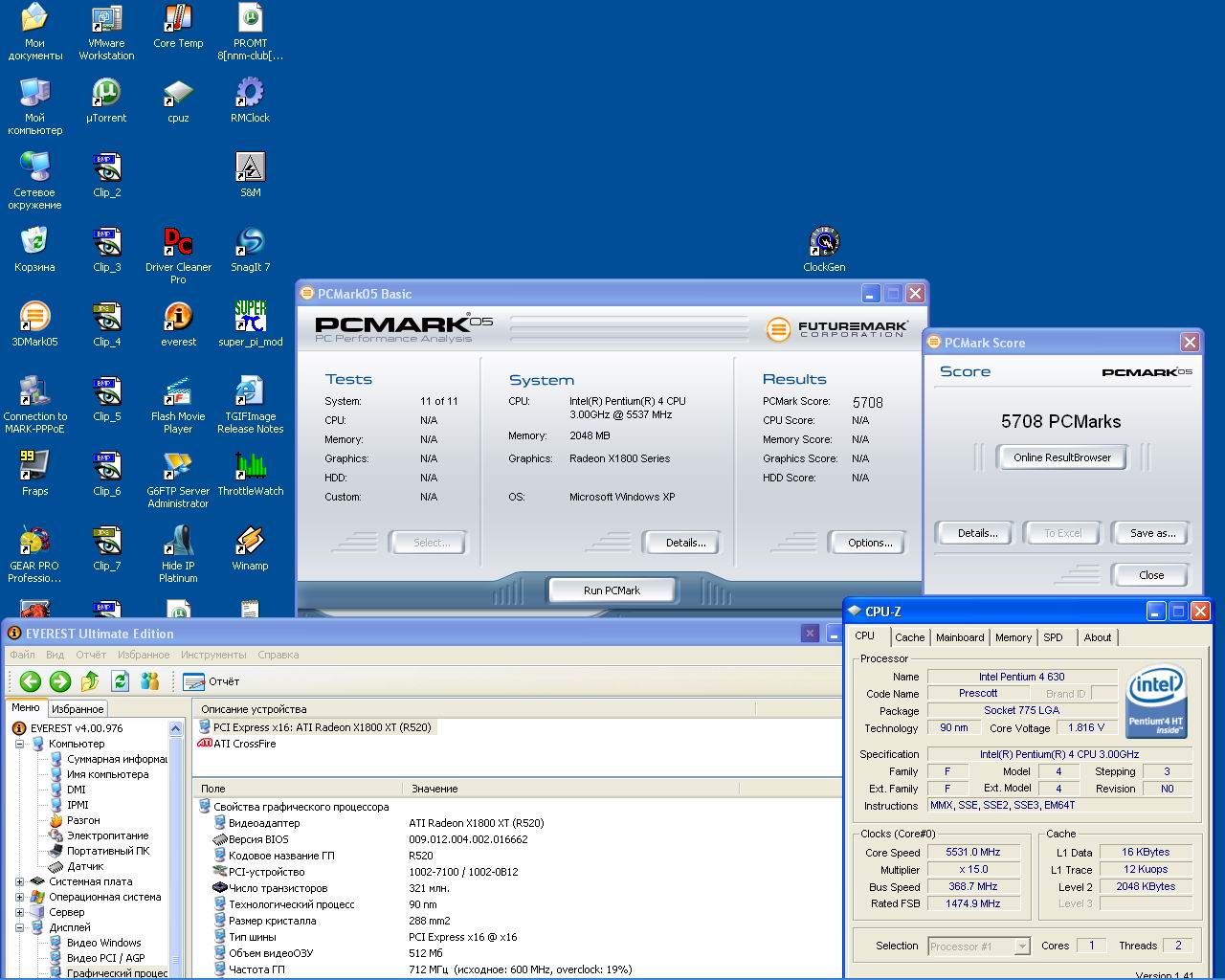Open the Flash Movie Player icon

178,405
